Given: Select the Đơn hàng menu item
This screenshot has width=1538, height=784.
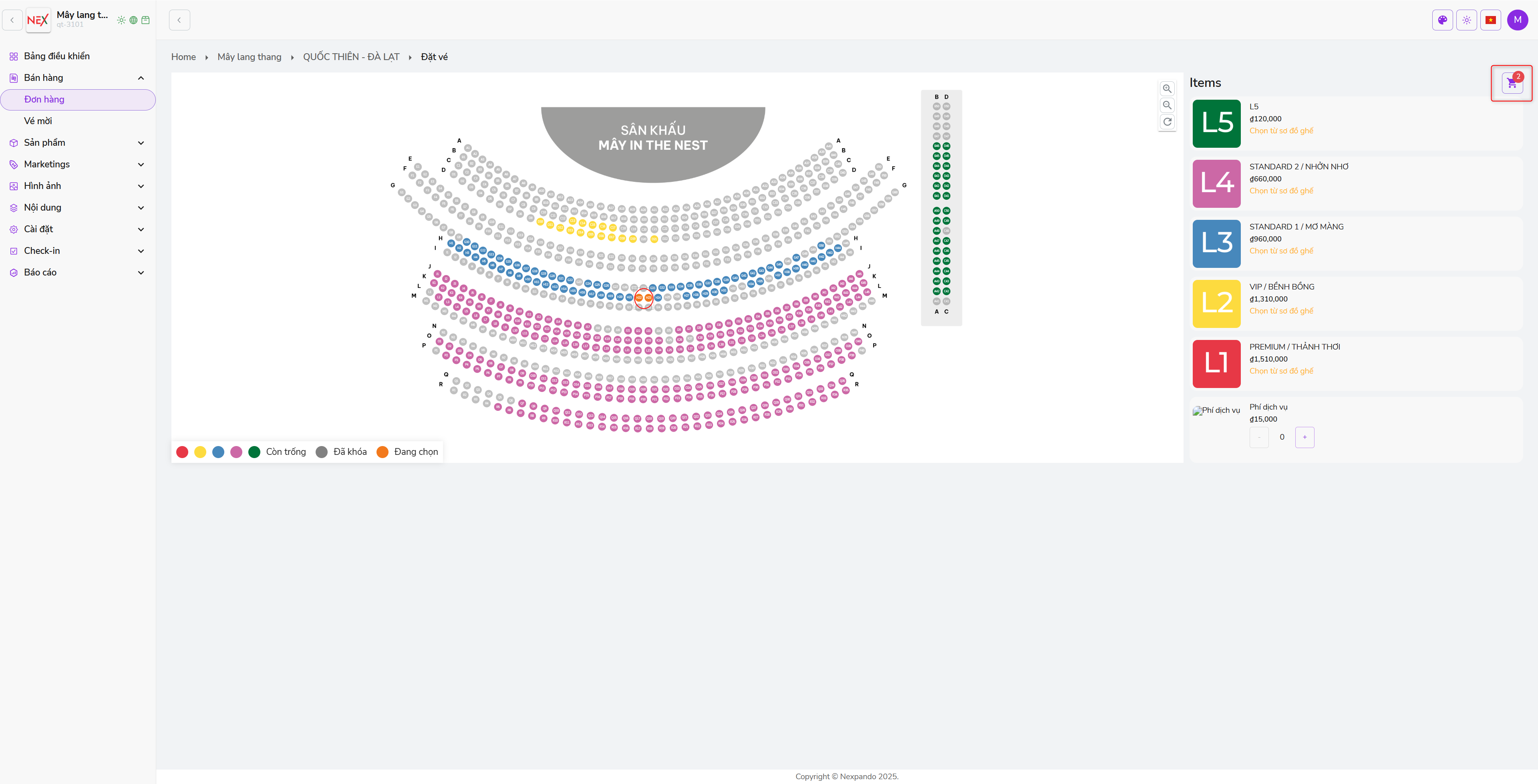Looking at the screenshot, I should point(44,99).
